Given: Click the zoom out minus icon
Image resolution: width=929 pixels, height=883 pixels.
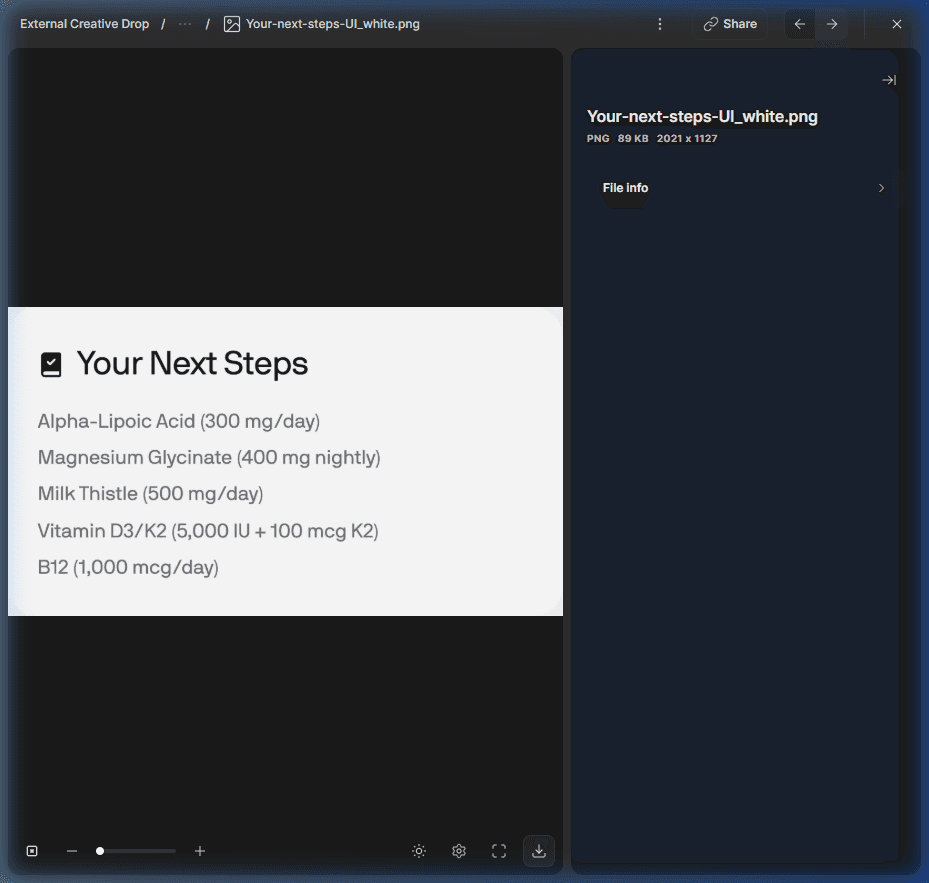Looking at the screenshot, I should (72, 851).
